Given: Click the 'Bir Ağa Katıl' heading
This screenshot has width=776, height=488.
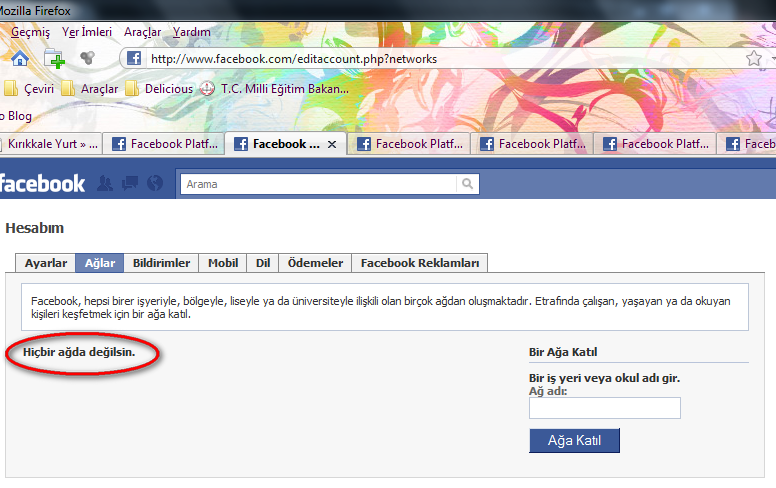Looking at the screenshot, I should pos(563,352).
